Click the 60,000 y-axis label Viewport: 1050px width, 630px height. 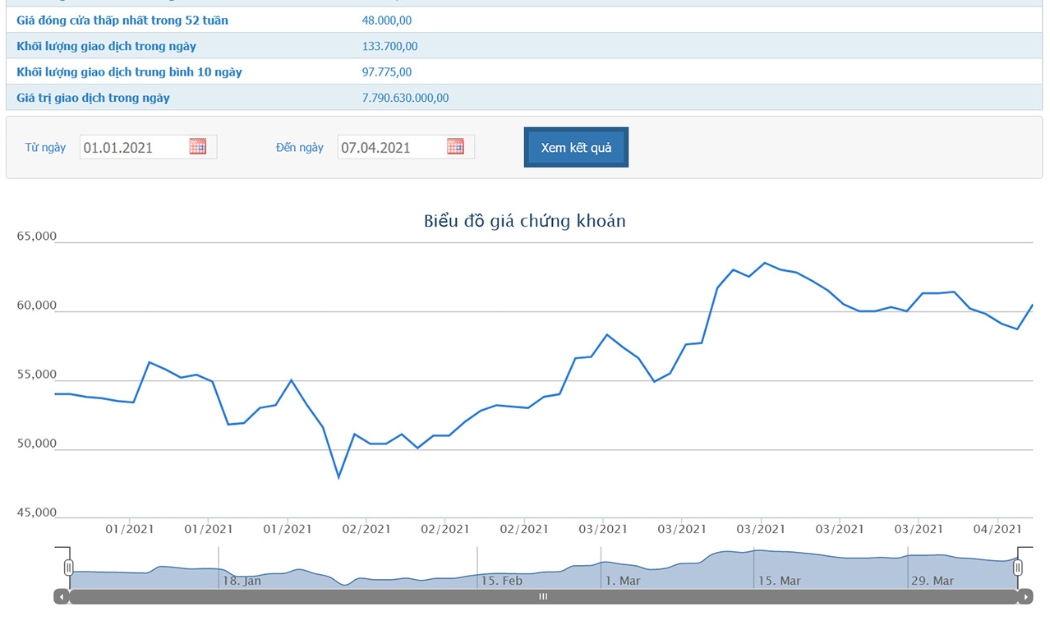pos(37,306)
